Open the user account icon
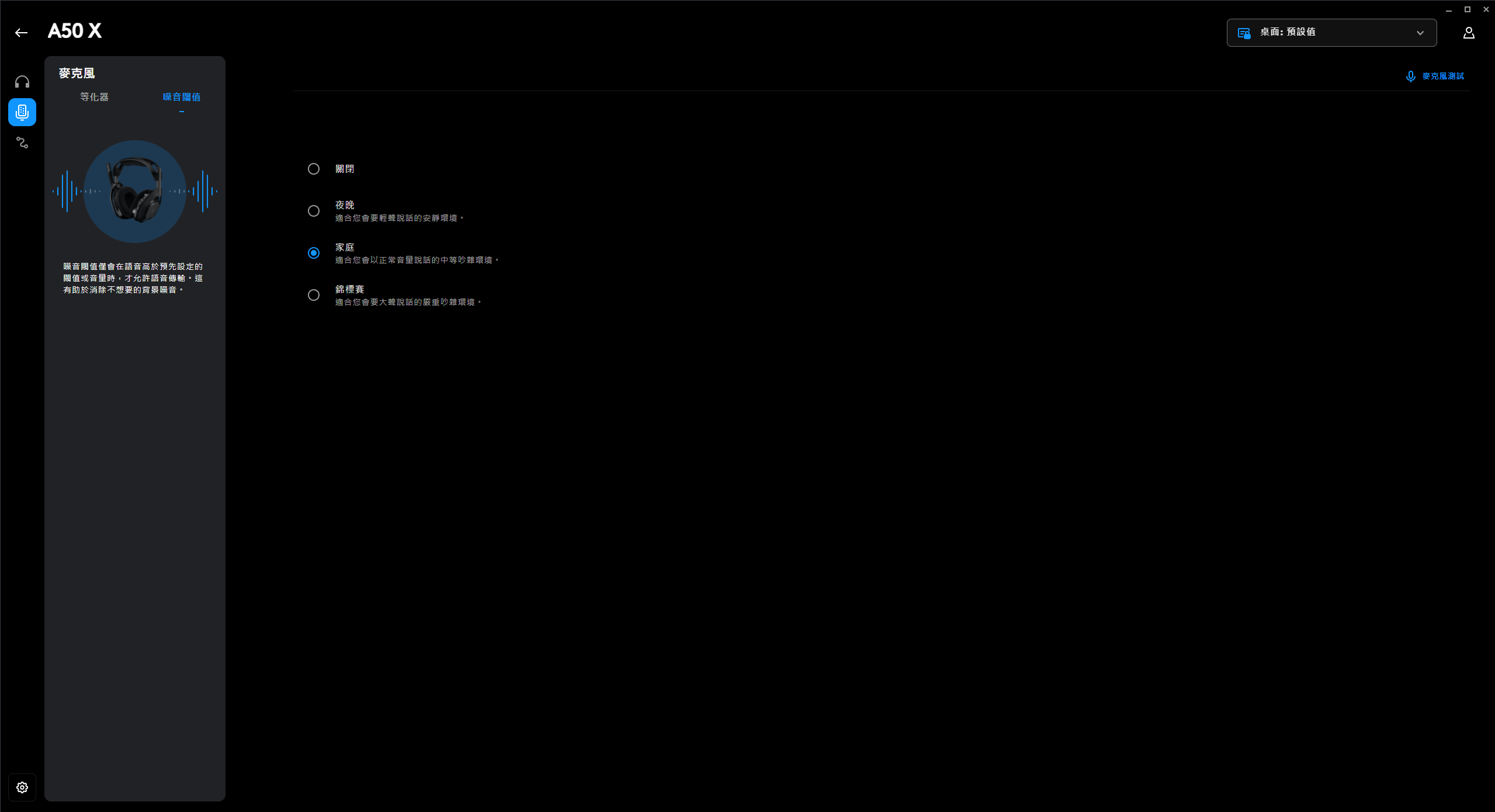 pos(1469,33)
